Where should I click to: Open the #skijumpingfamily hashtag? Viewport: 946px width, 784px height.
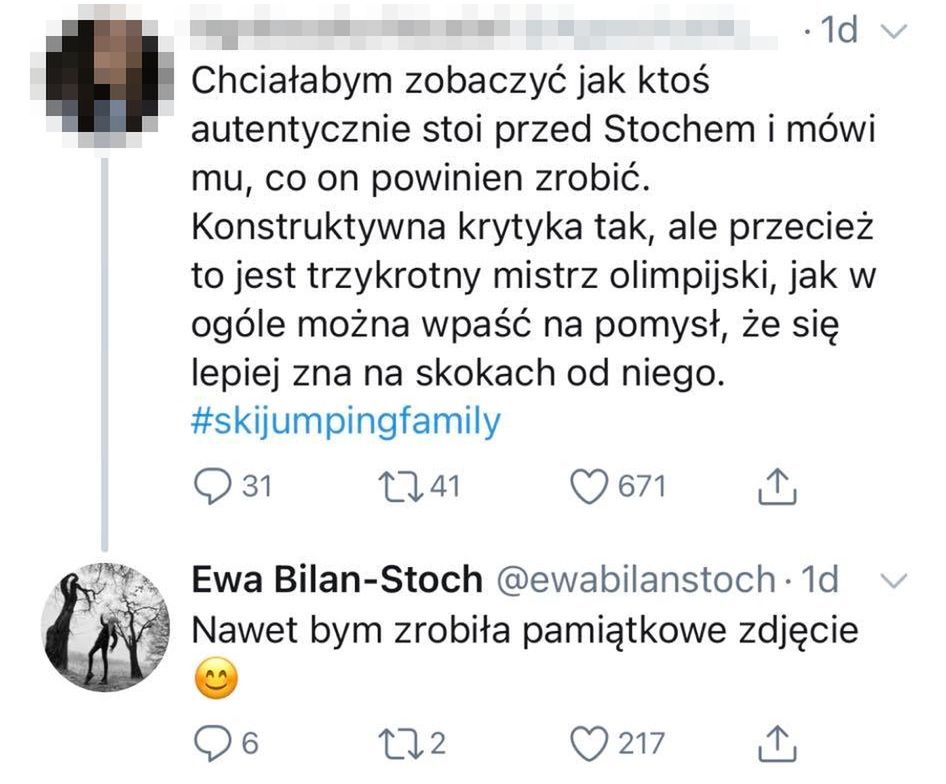tap(344, 422)
